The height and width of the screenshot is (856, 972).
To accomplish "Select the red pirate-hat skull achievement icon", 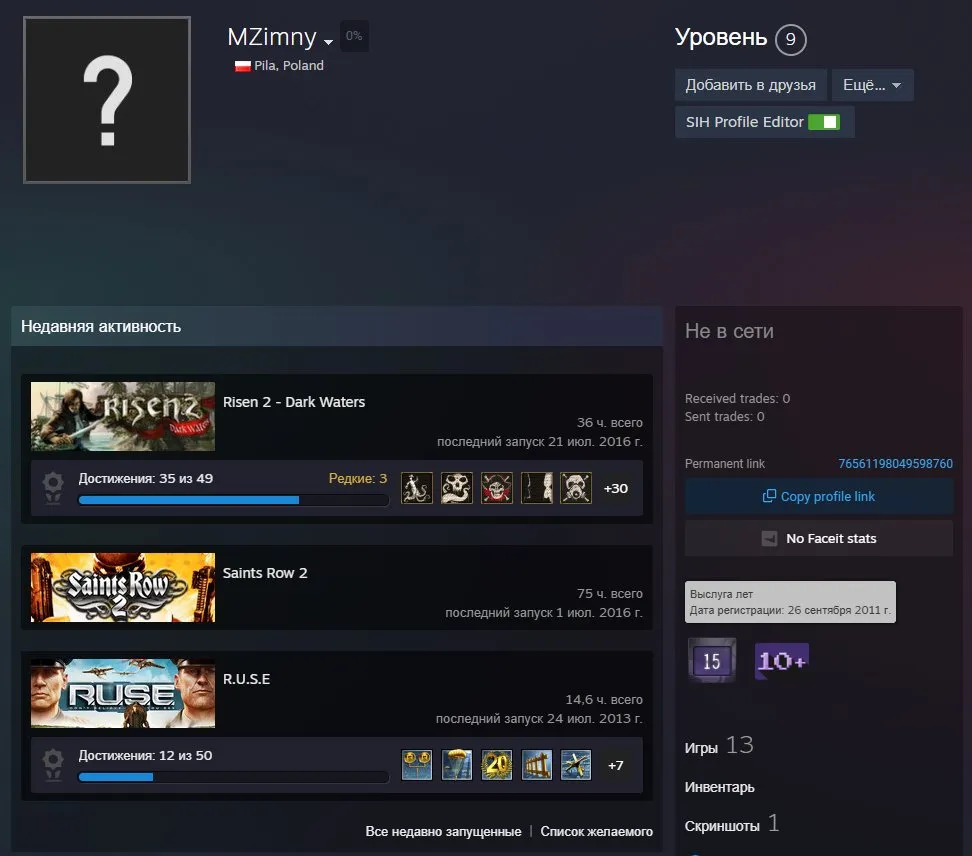I will coord(497,488).
